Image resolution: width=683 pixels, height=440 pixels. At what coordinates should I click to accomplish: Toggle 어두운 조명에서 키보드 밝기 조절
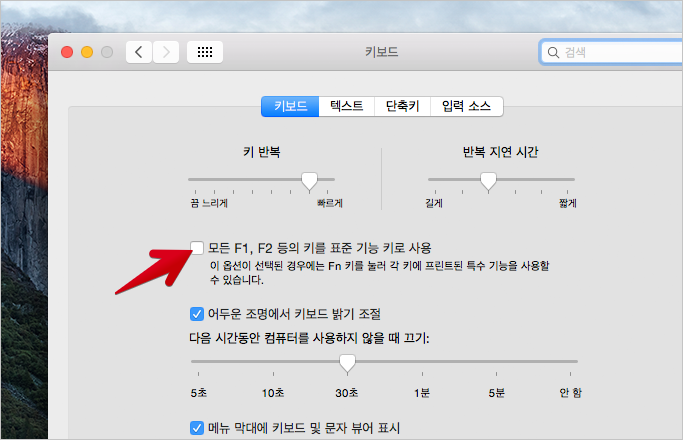coord(197,314)
